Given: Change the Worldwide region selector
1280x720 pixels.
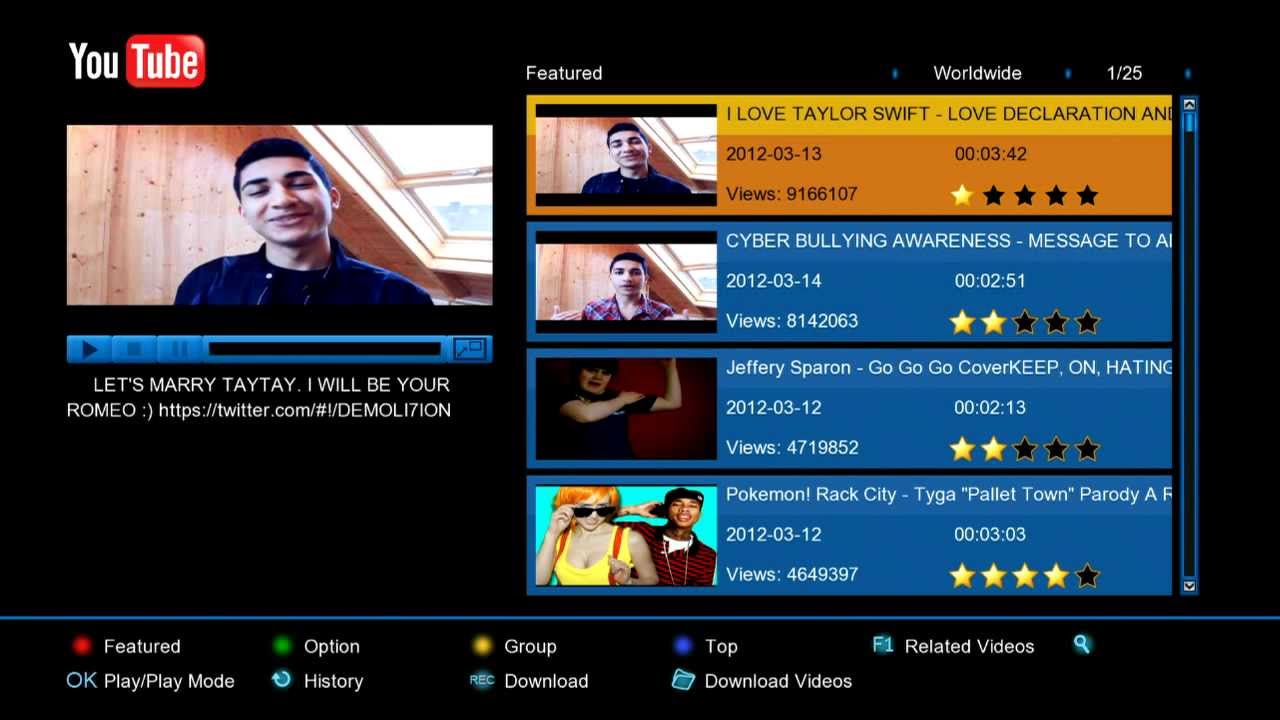Looking at the screenshot, I should [977, 73].
